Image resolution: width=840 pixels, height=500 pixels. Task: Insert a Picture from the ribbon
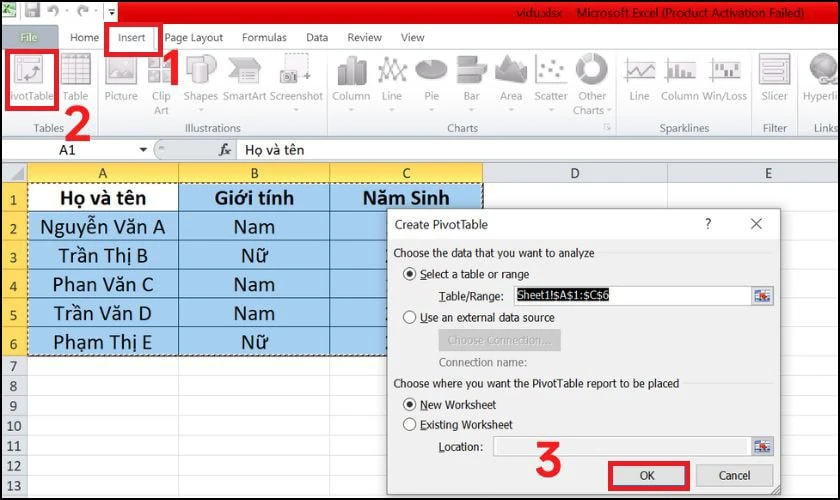click(x=121, y=79)
